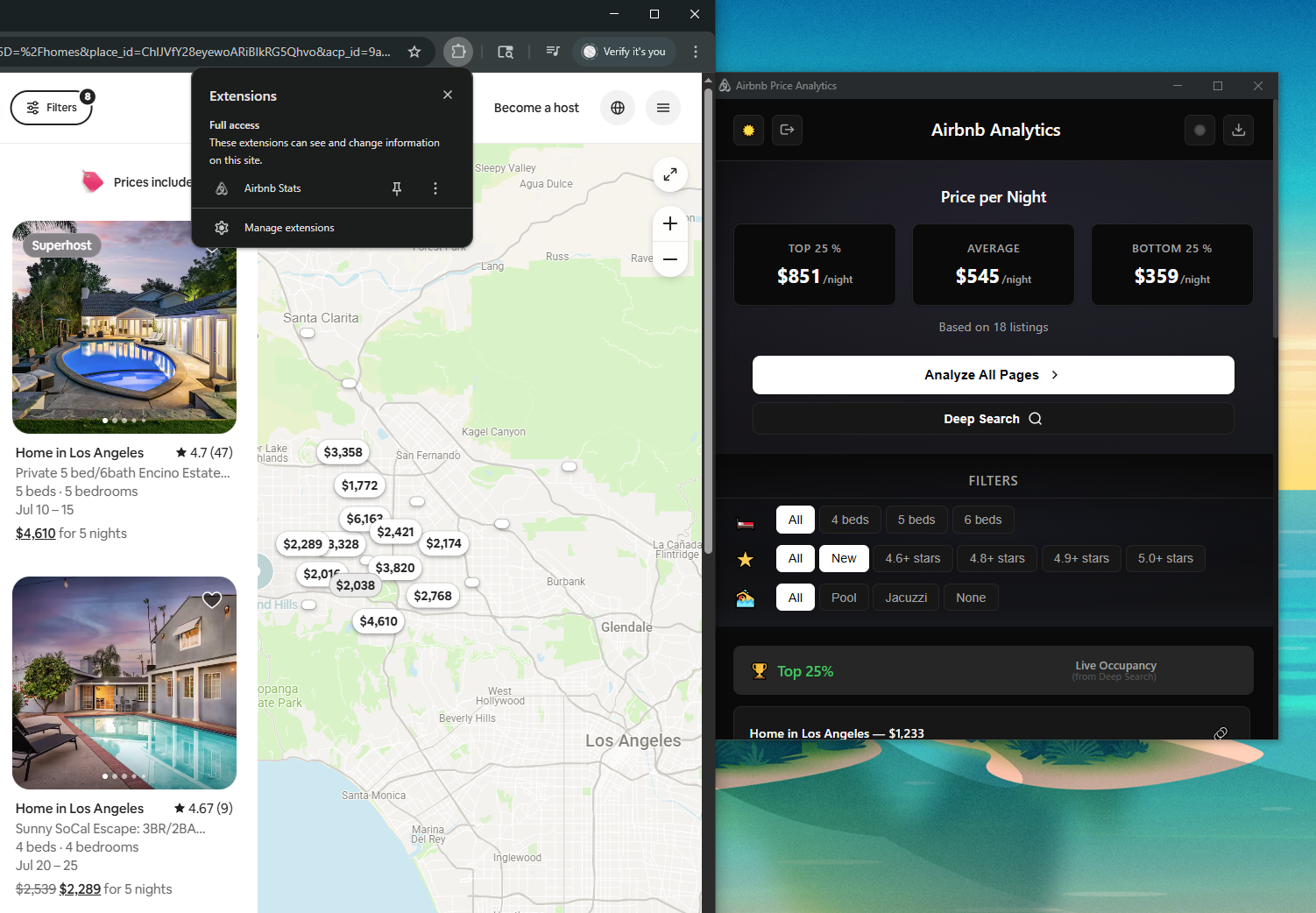This screenshot has height=913, width=1316.
Task: Select All in the star rating row
Action: (796, 558)
